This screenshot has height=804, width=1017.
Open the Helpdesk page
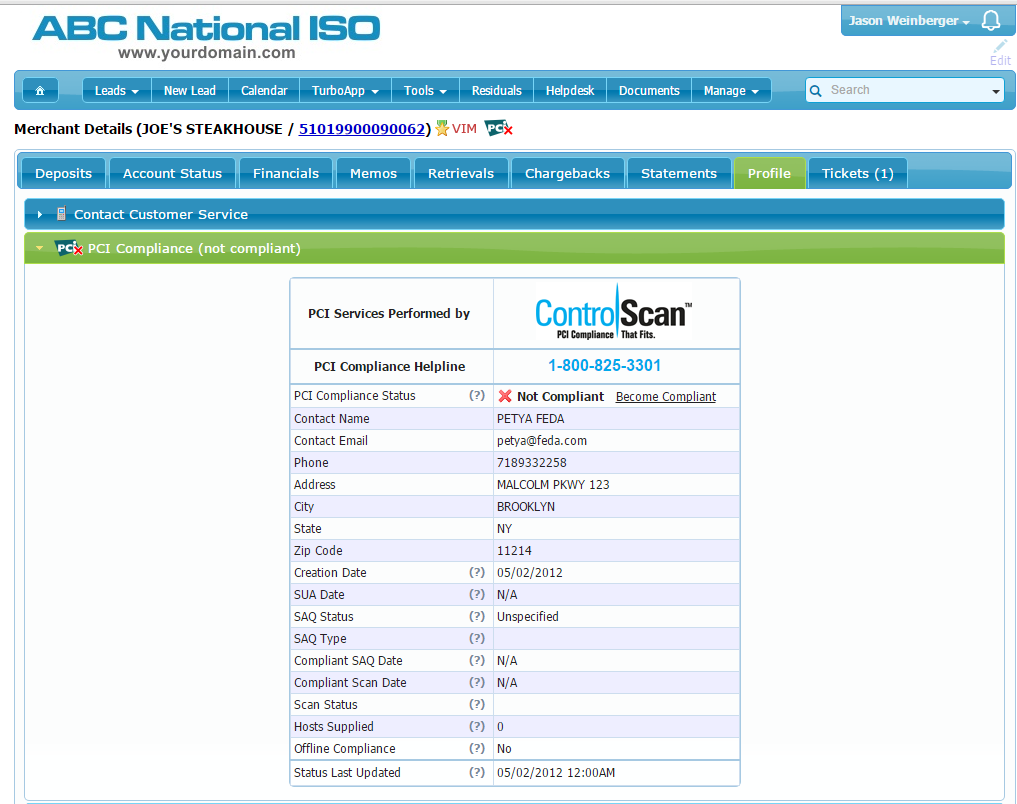click(x=570, y=91)
